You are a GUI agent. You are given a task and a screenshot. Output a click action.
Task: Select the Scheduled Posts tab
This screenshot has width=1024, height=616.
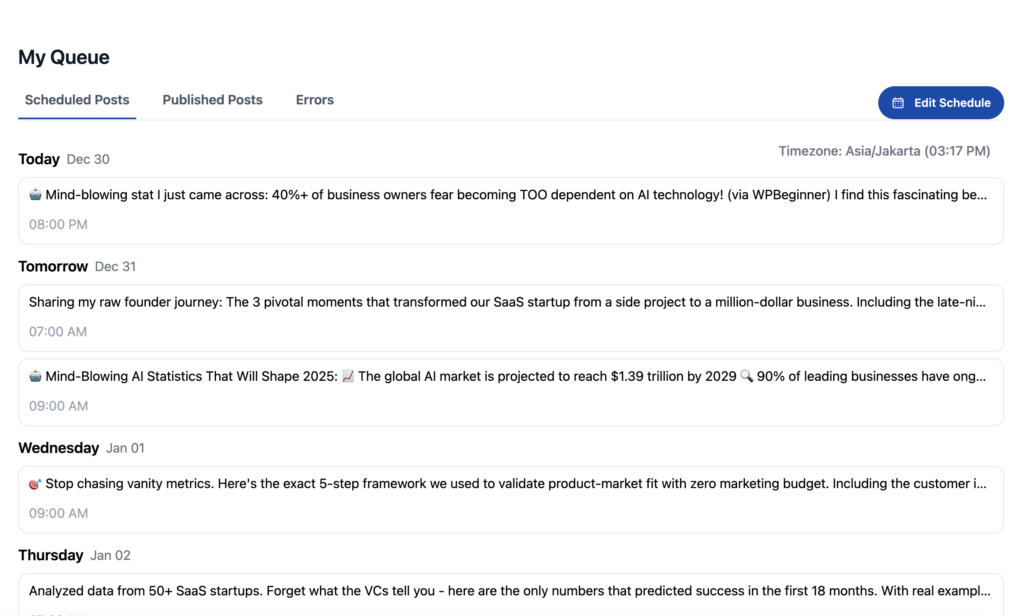77,100
